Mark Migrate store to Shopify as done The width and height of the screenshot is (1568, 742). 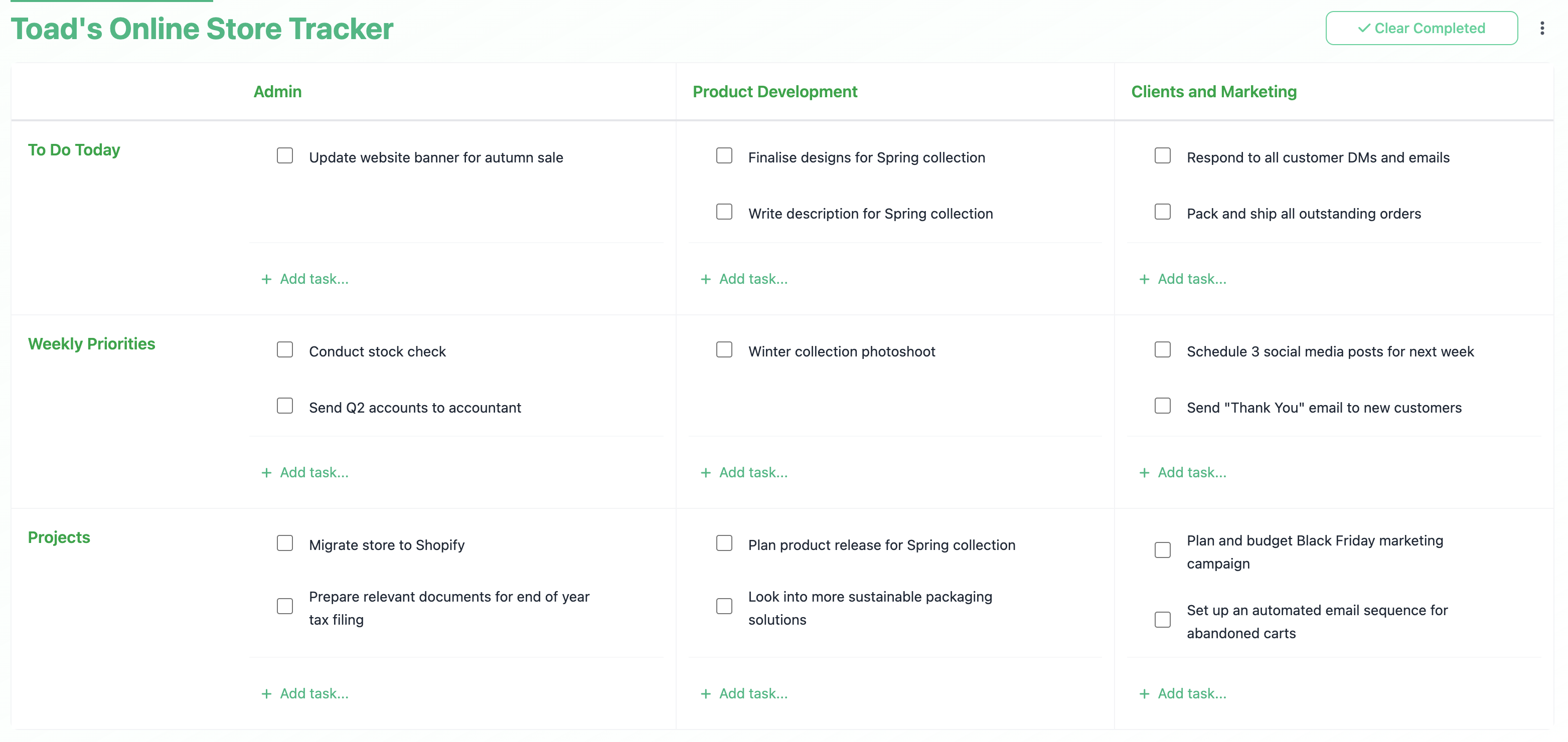(x=285, y=543)
